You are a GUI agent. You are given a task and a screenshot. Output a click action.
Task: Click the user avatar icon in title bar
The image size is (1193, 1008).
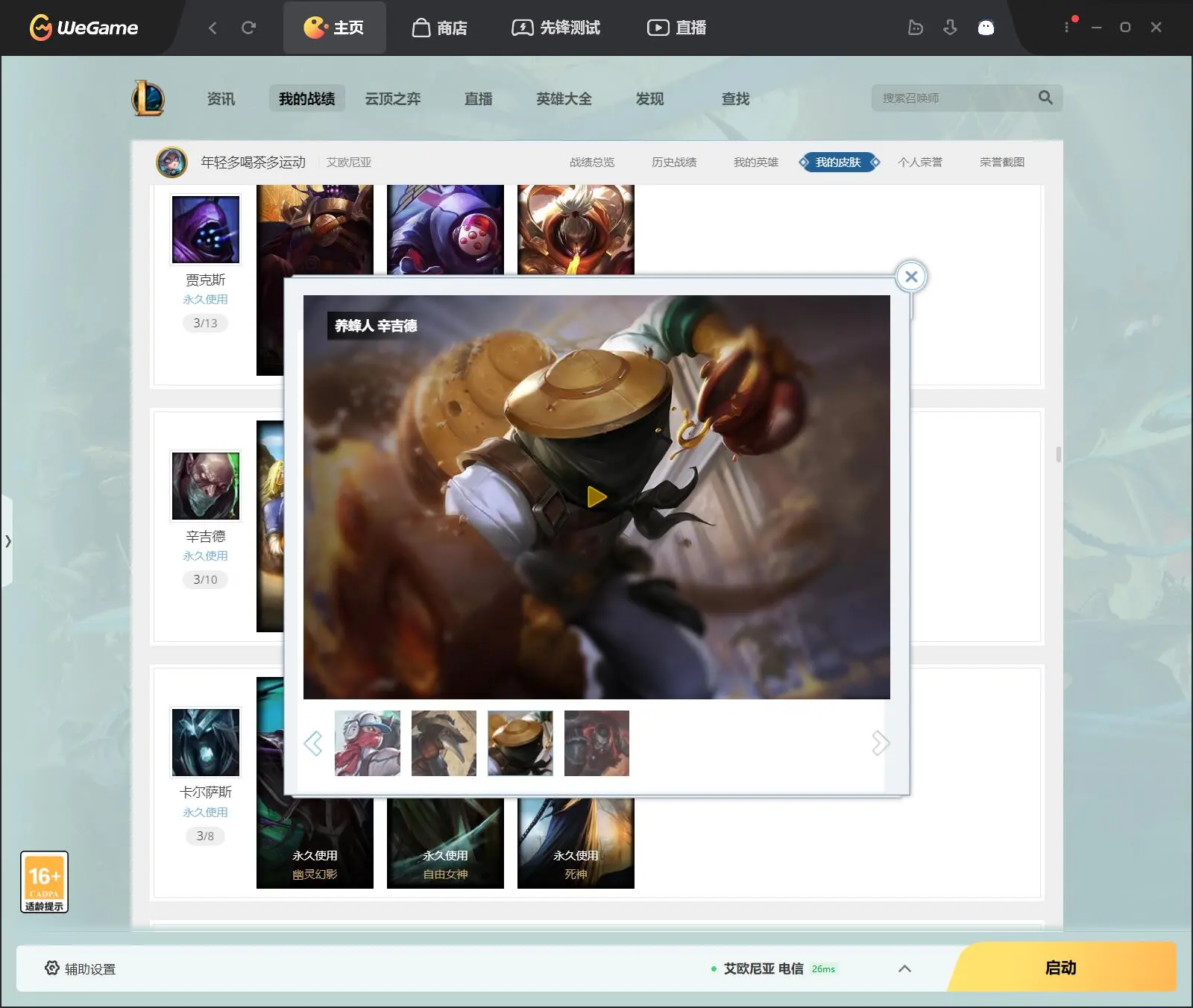point(986,28)
